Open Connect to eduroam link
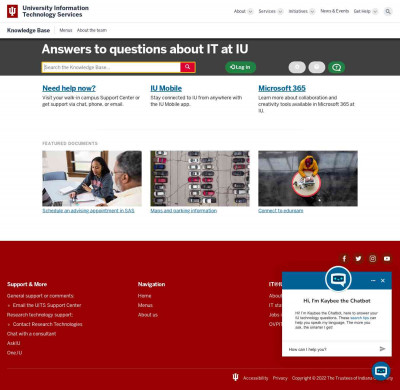 (x=281, y=211)
